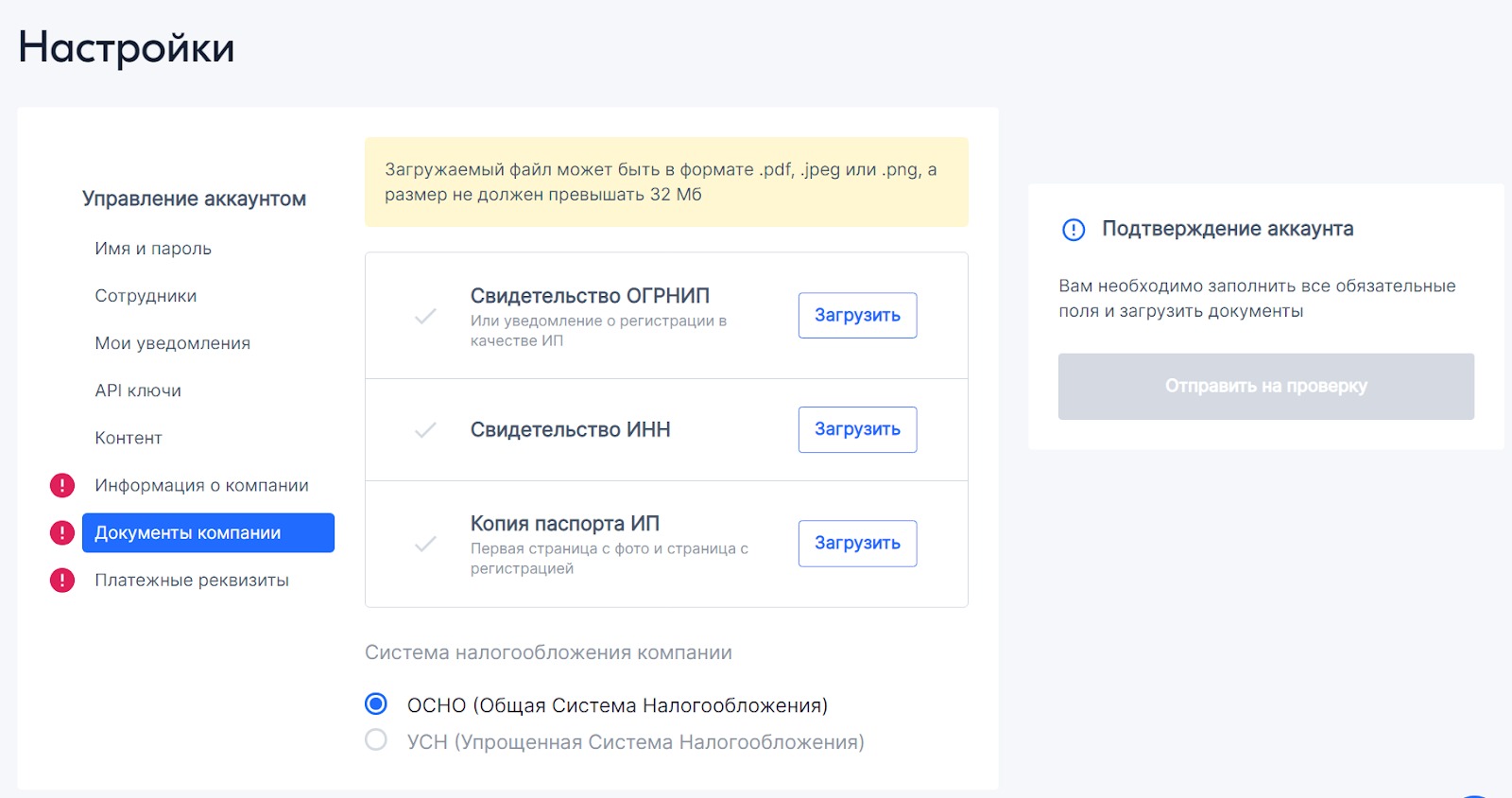Screen dimensions: 1512x798
Task: Go to the Сотрудники menu item
Action: (x=146, y=296)
